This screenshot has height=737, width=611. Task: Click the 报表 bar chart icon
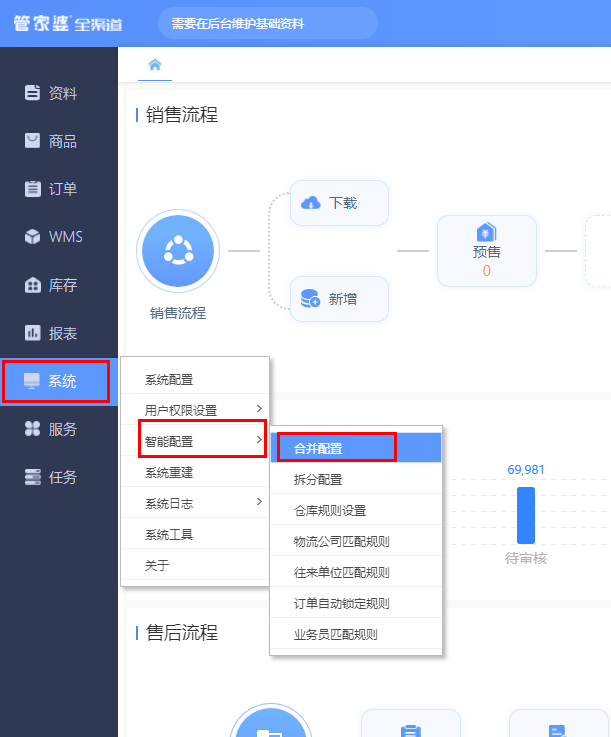[x=32, y=333]
